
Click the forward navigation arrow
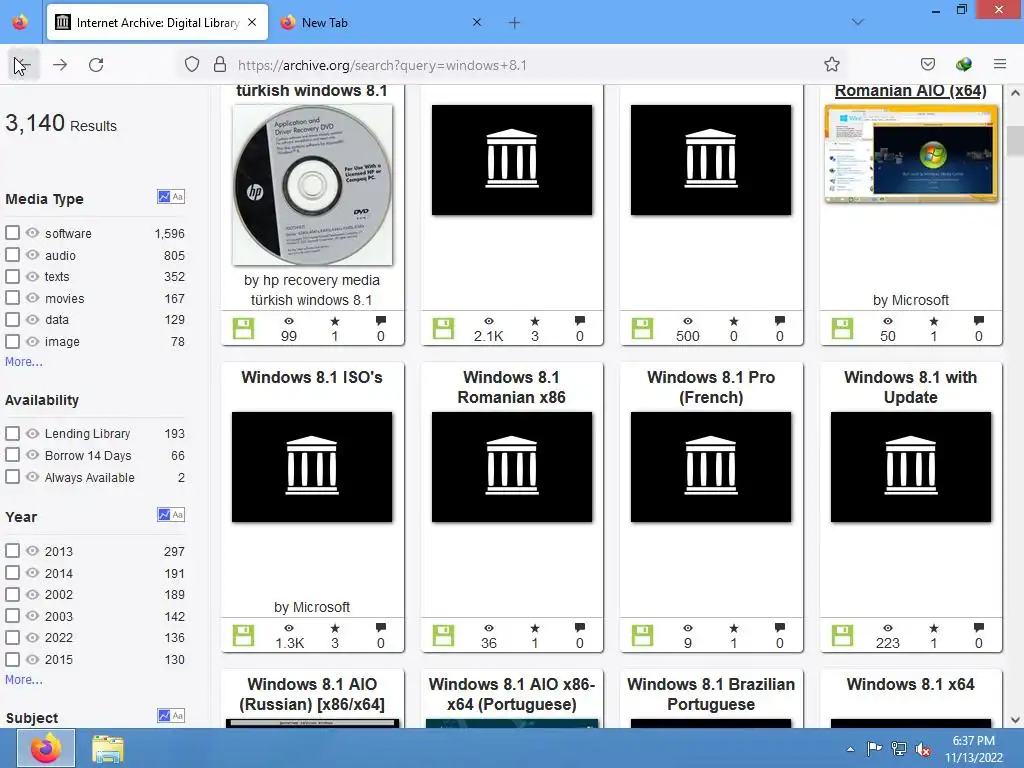click(60, 65)
